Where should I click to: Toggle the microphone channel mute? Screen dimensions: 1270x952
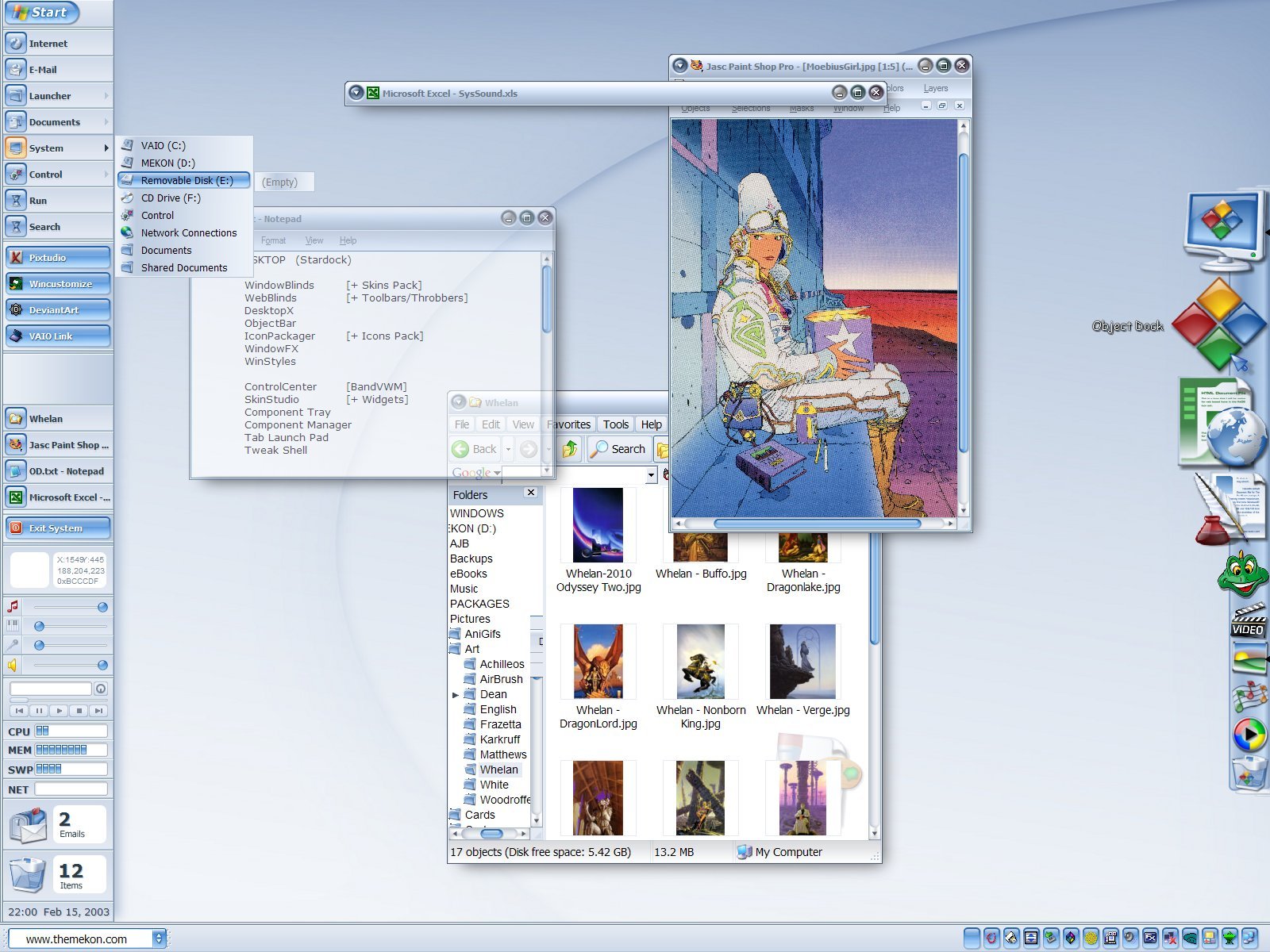13,645
